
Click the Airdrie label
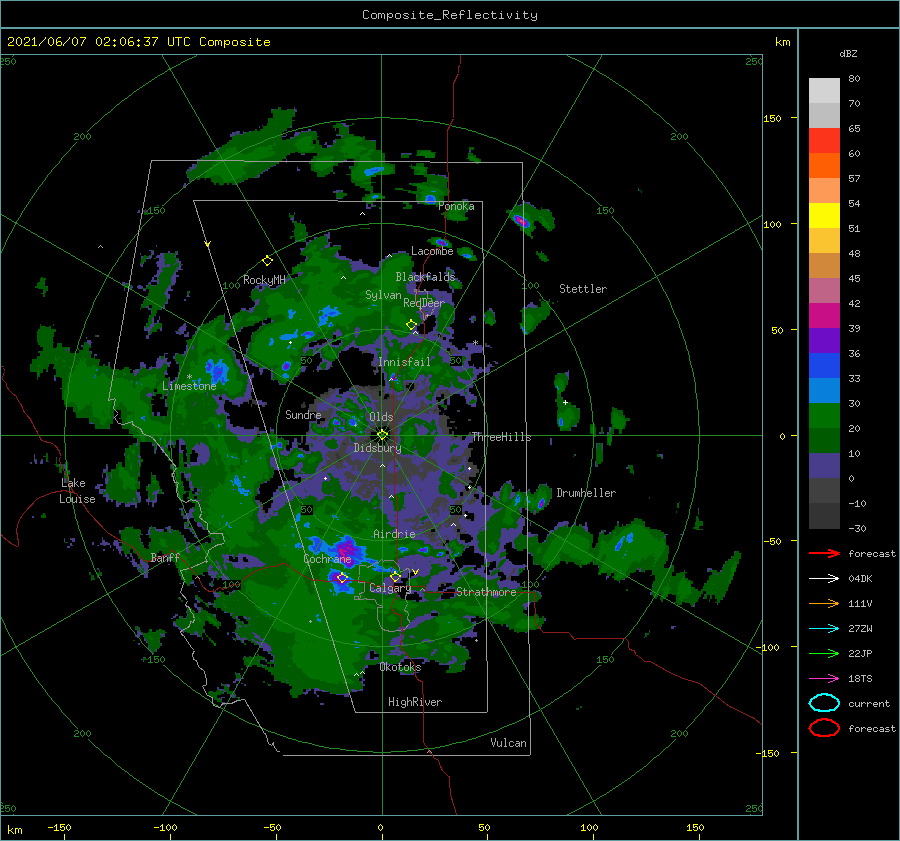394,534
